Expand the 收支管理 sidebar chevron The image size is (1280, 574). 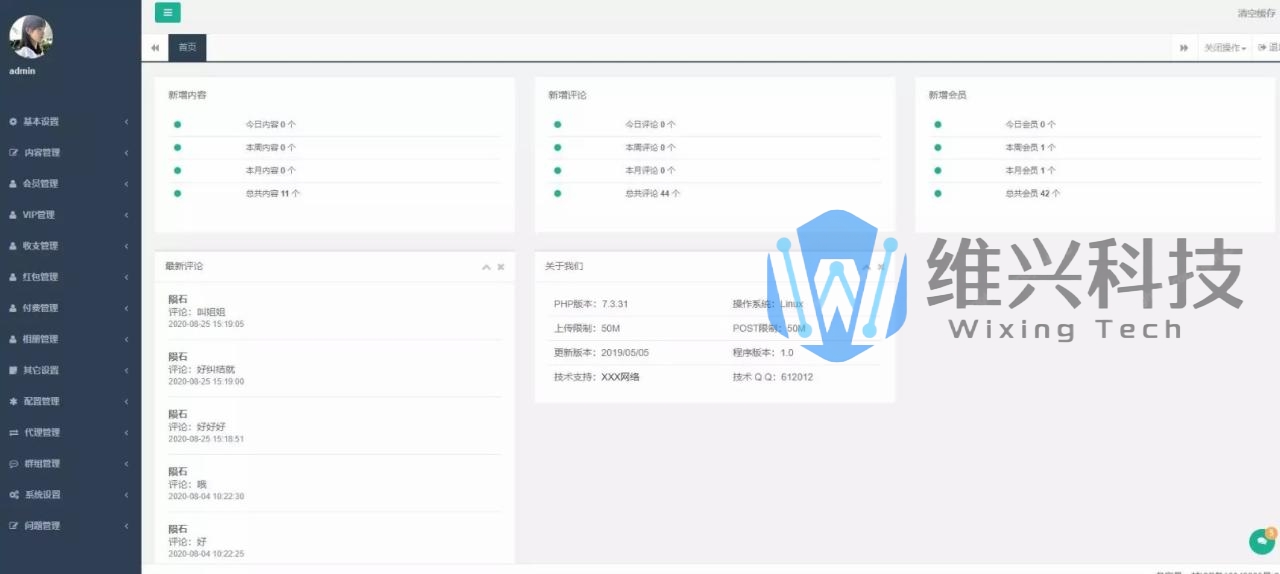pos(127,246)
